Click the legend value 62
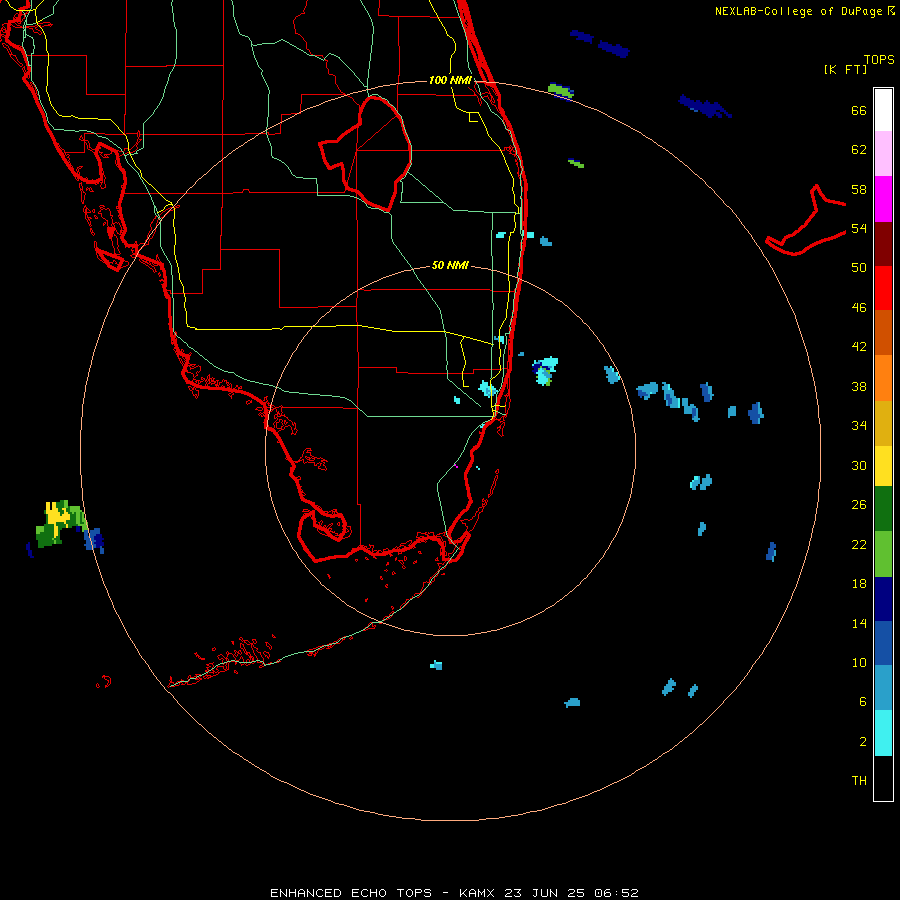The image size is (900, 900). 859,150
